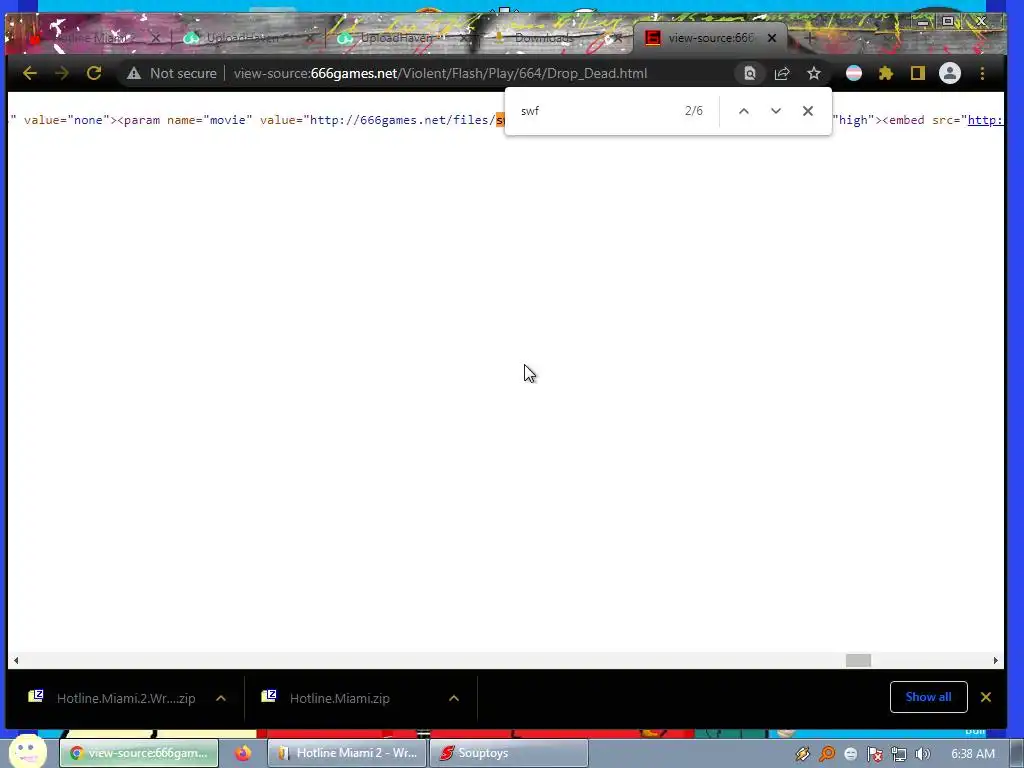1024x768 pixels.
Task: Switch to Hotline Miami 2 taskbar window
Action: click(x=347, y=753)
